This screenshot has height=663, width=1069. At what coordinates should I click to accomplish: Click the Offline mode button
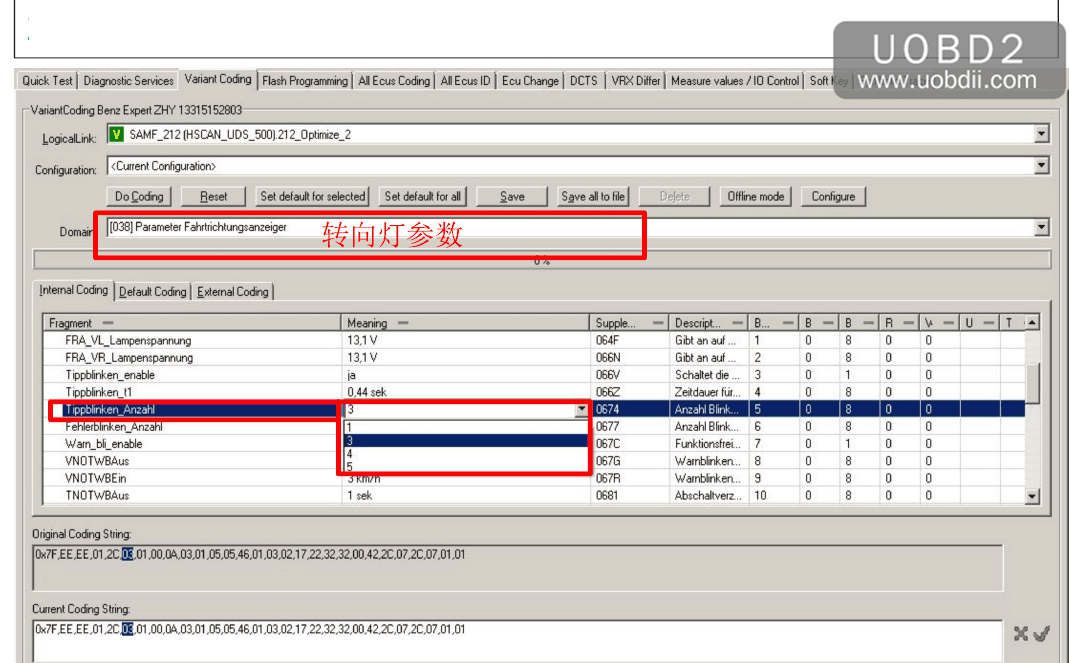755,196
